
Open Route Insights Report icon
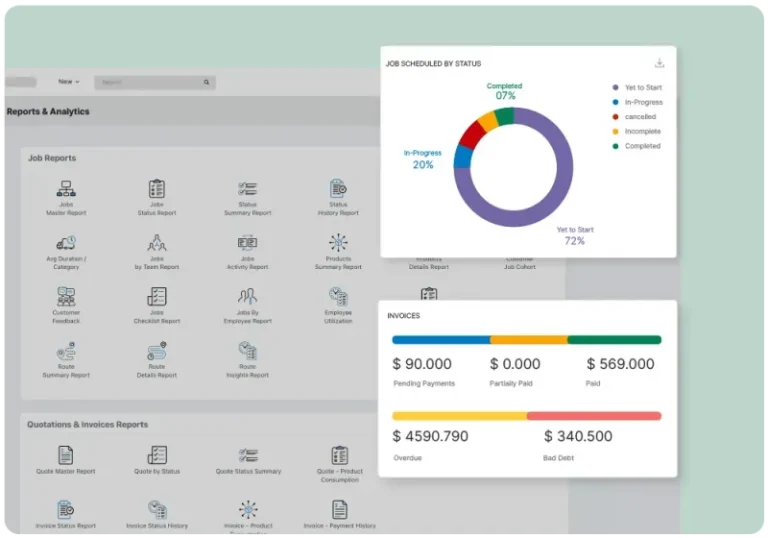[x=248, y=351]
